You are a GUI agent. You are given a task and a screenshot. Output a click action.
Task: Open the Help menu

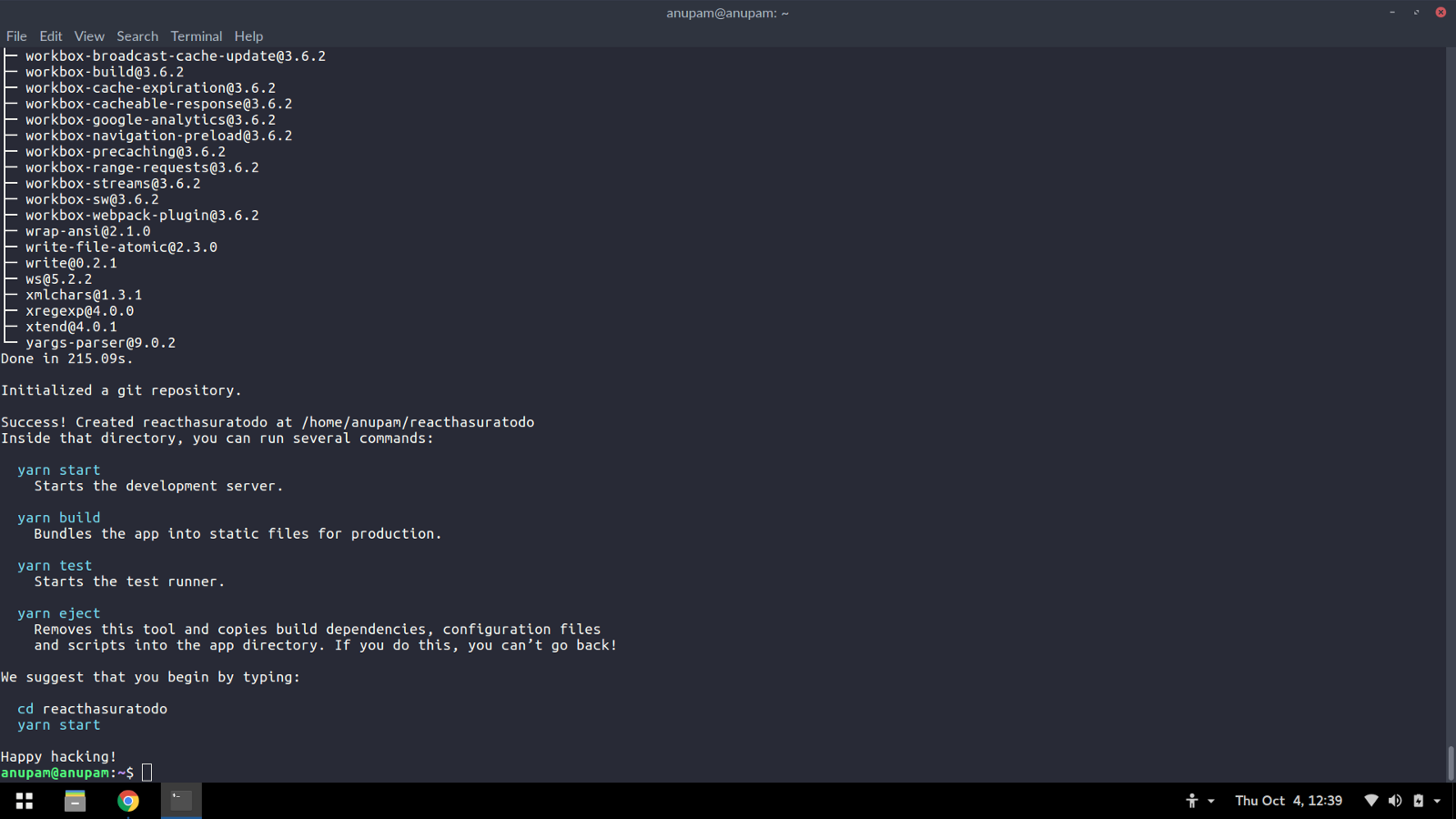pos(248,36)
